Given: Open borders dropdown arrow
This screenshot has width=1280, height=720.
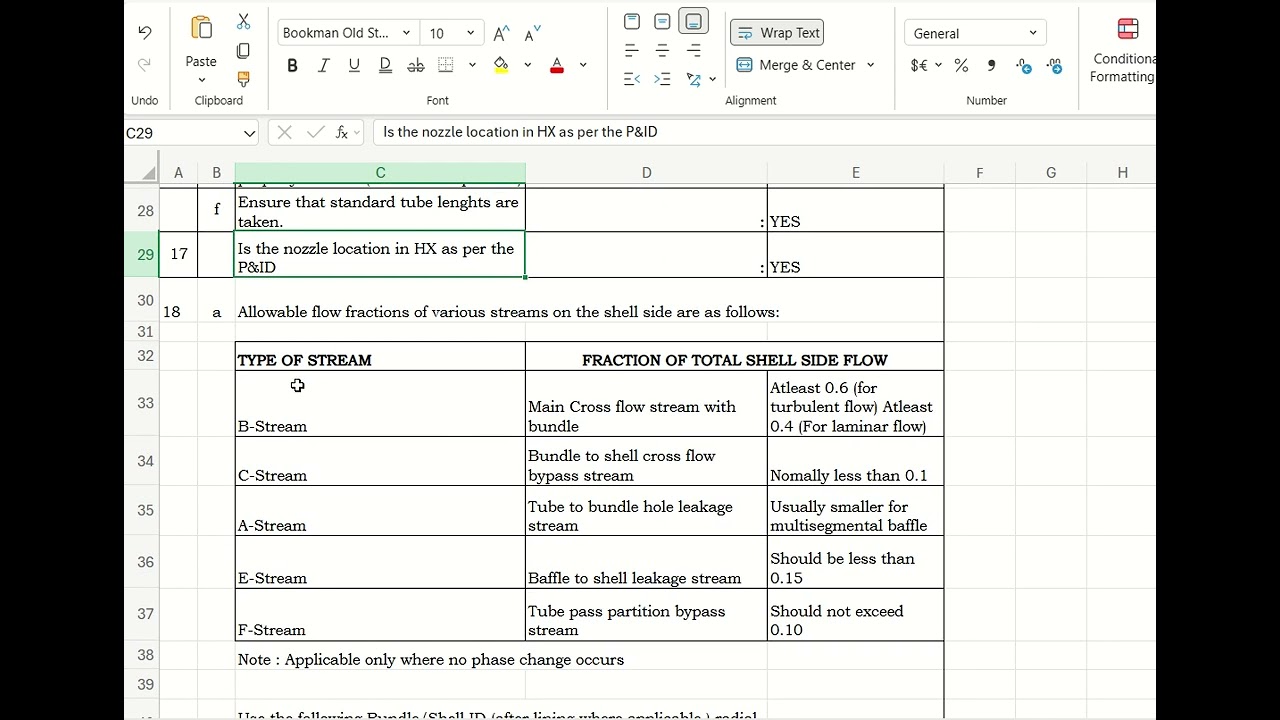Looking at the screenshot, I should [471, 65].
